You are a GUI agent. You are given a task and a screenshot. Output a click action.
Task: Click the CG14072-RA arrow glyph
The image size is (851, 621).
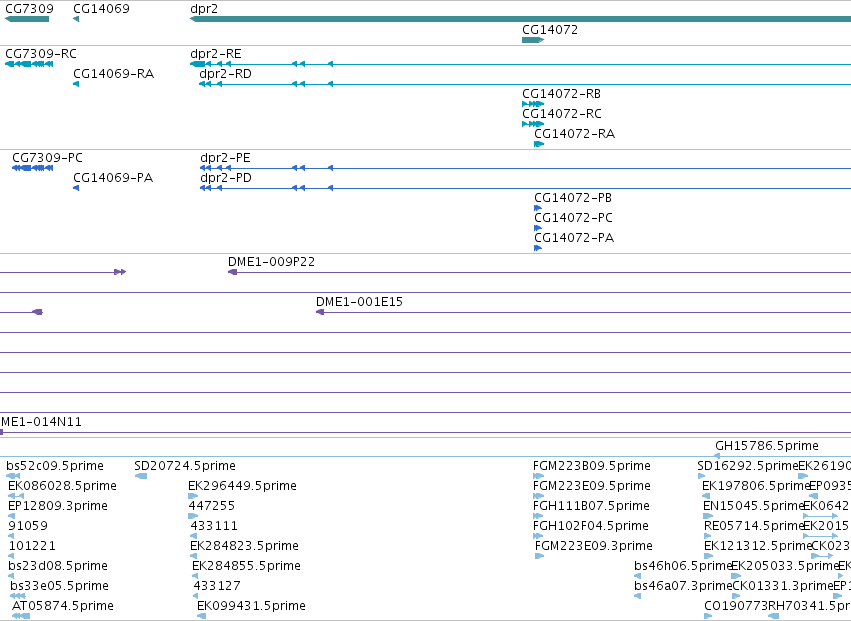pos(539,144)
